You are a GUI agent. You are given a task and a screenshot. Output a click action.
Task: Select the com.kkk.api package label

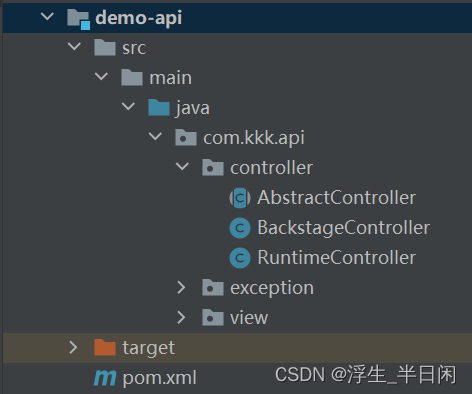click(254, 138)
